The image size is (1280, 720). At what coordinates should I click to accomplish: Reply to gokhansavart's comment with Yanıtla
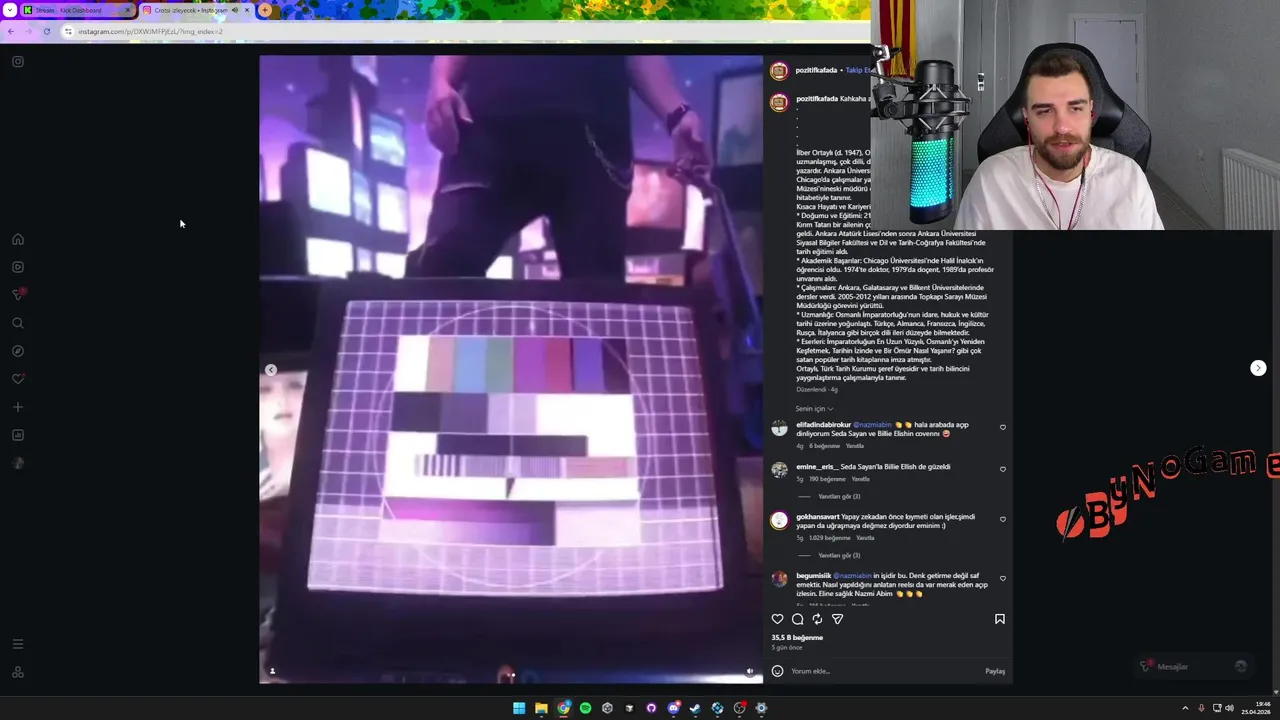(x=865, y=538)
